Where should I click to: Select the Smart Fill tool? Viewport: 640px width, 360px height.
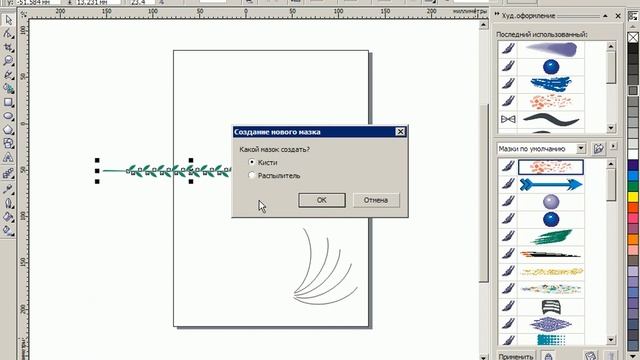tap(8, 89)
